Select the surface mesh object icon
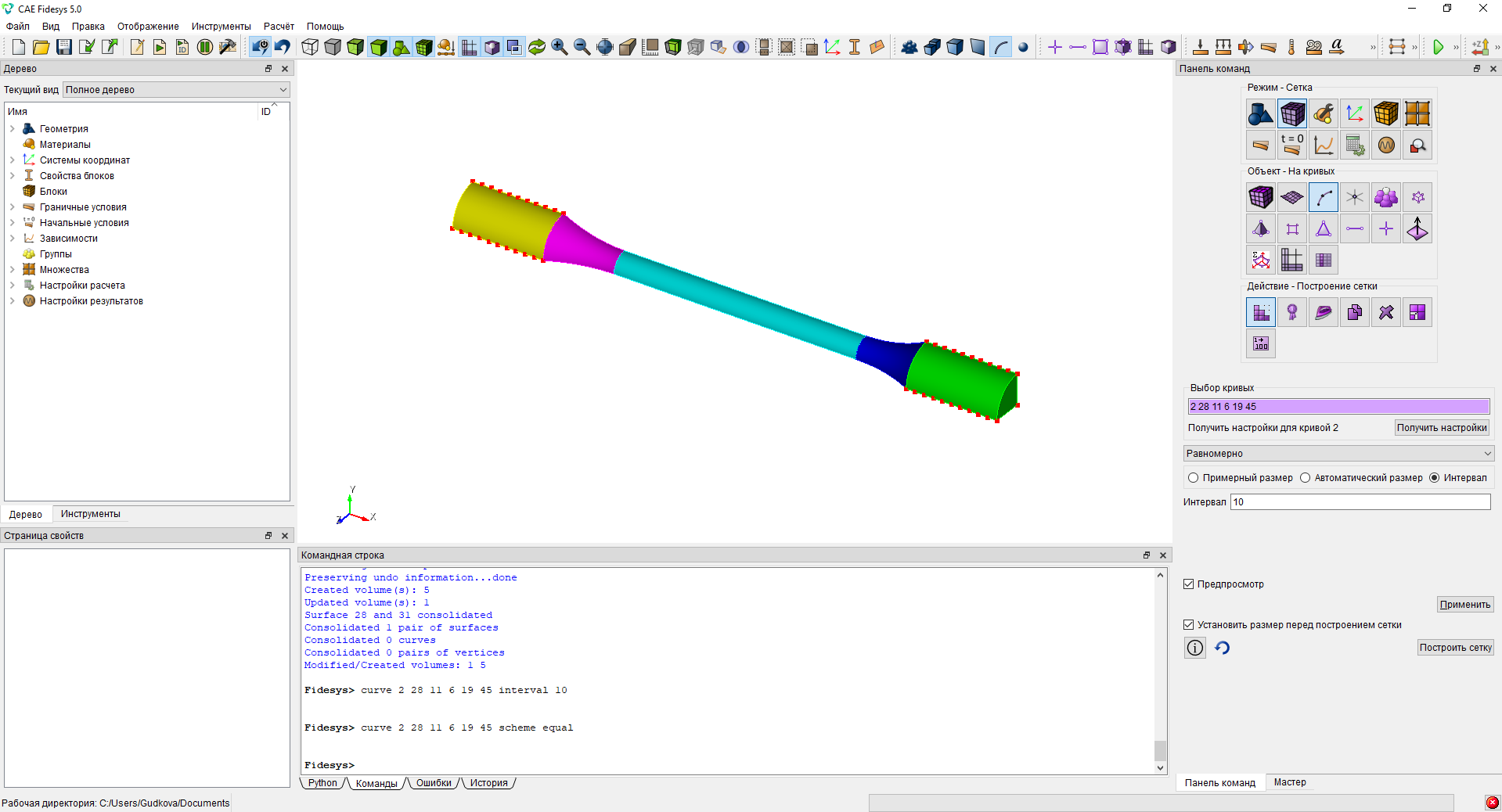Screen dimensions: 1502x812 point(1292,198)
